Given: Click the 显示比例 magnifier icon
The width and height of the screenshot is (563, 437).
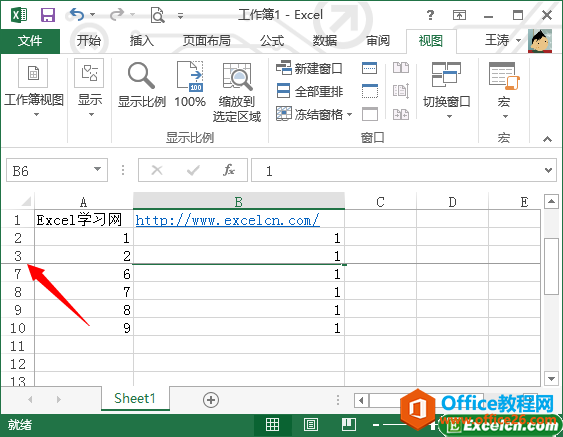Looking at the screenshot, I should point(141,76).
